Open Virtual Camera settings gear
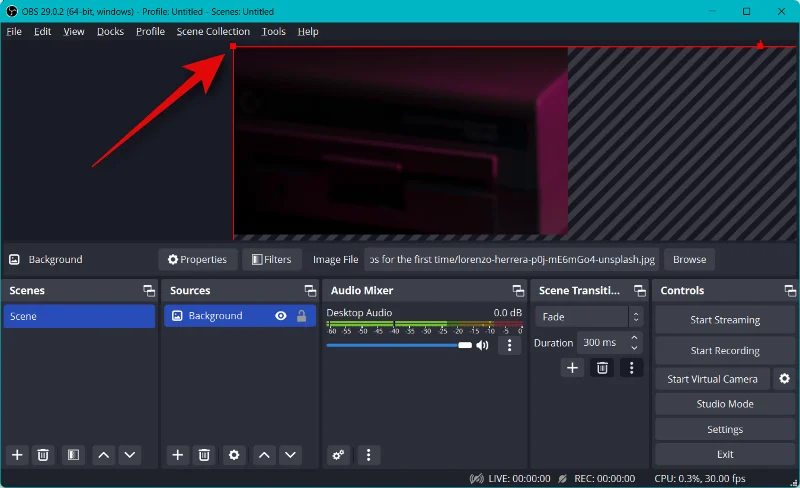The image size is (800, 488). 785,379
